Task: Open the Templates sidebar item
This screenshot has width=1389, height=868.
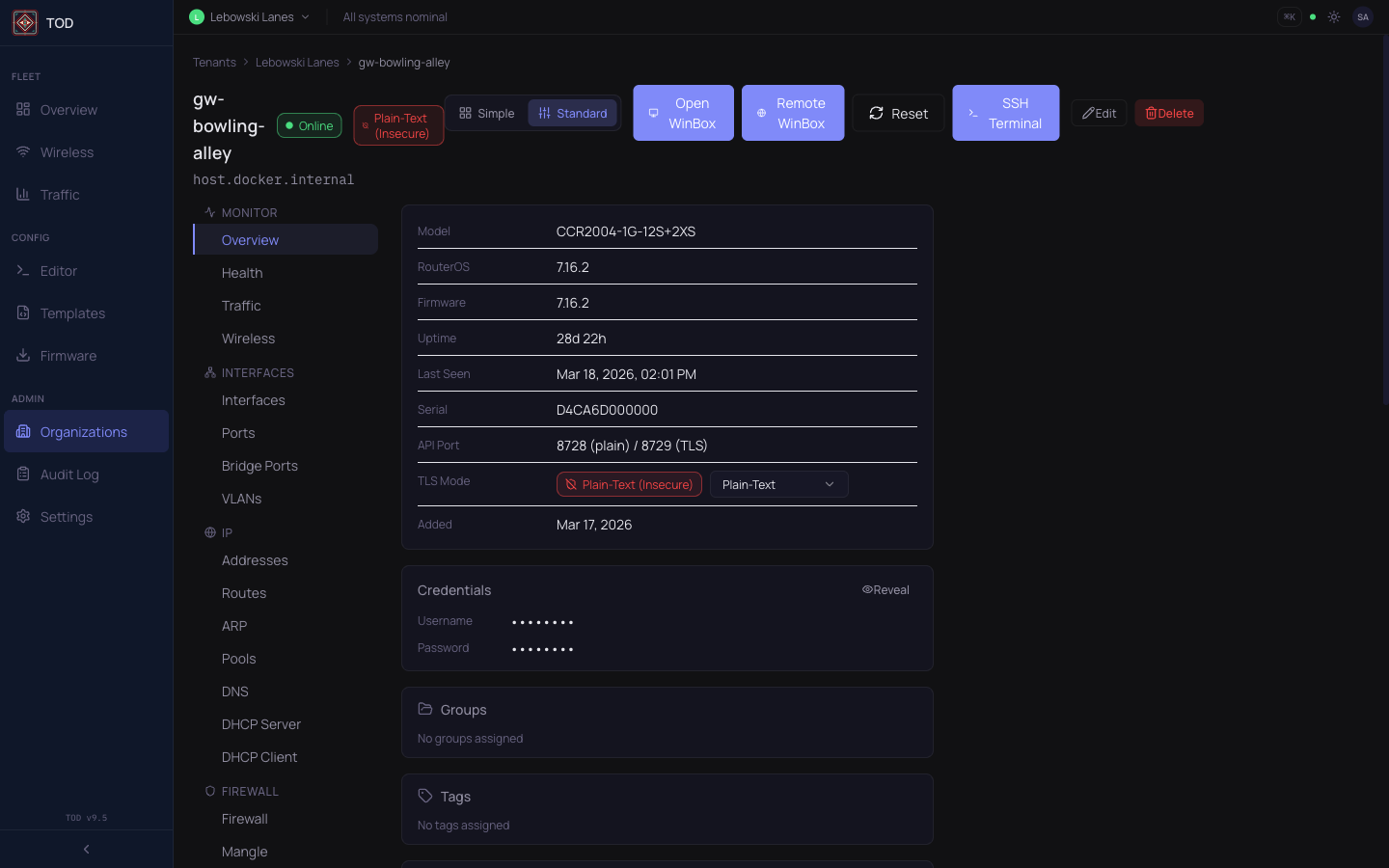Action: pyautogui.click(x=72, y=313)
